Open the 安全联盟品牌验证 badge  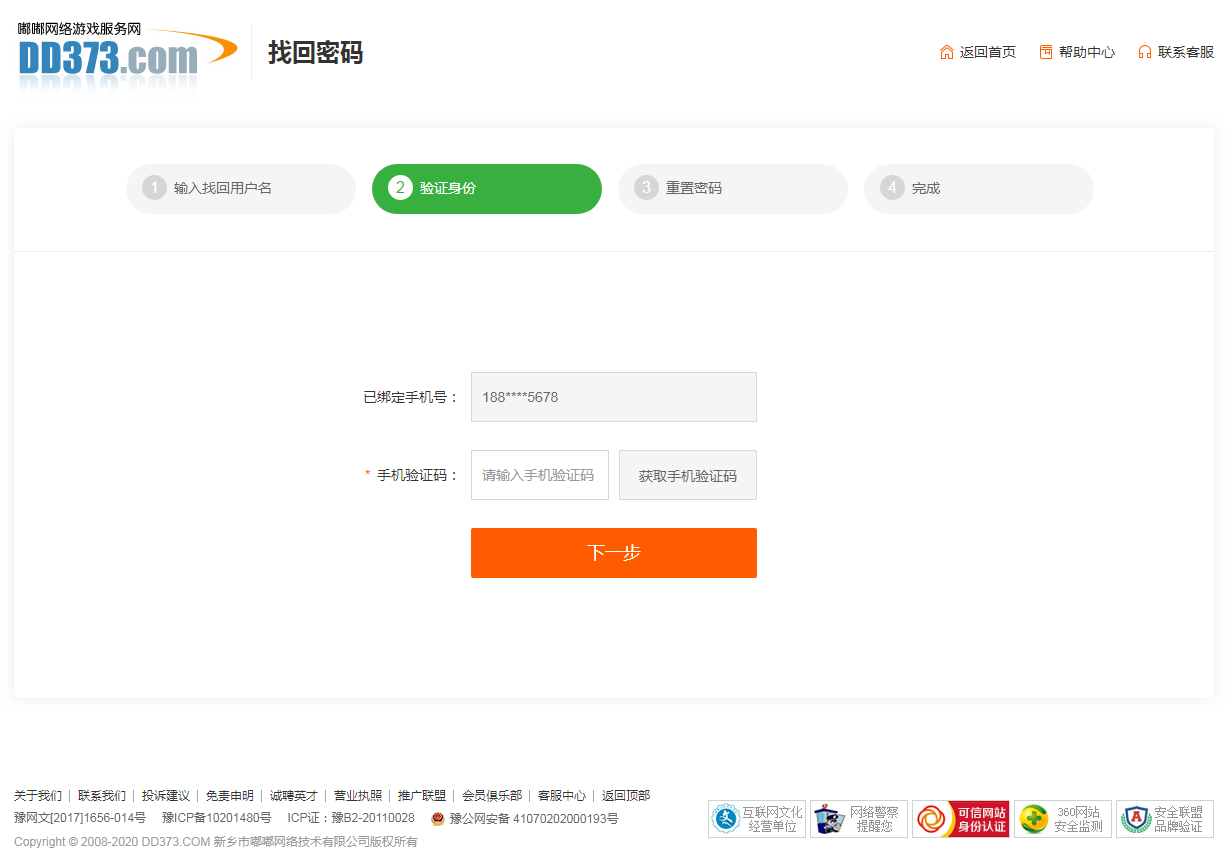[x=1165, y=819]
